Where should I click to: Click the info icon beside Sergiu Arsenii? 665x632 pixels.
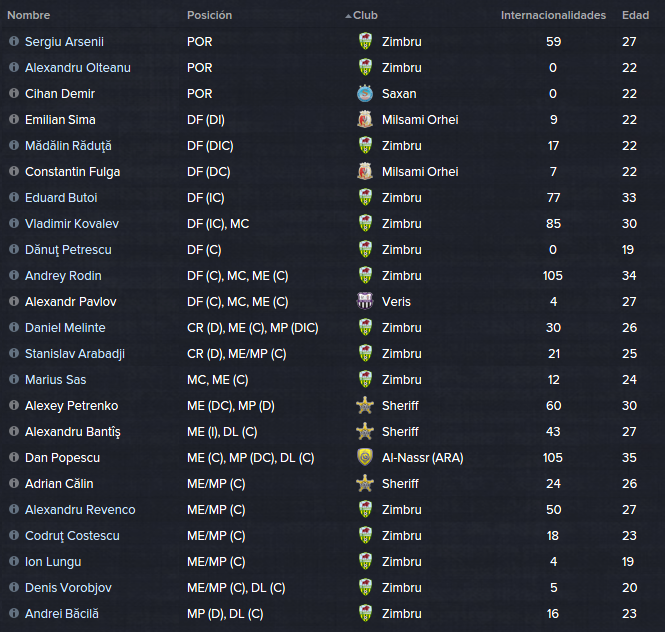(x=14, y=41)
